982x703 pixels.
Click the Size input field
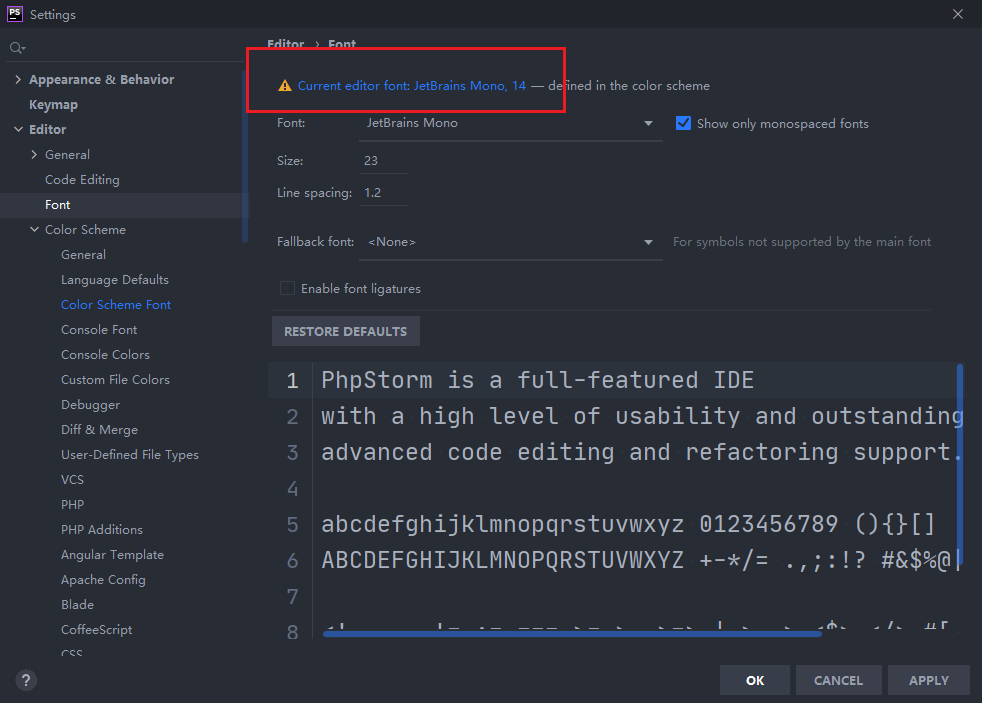pyautogui.click(x=384, y=161)
